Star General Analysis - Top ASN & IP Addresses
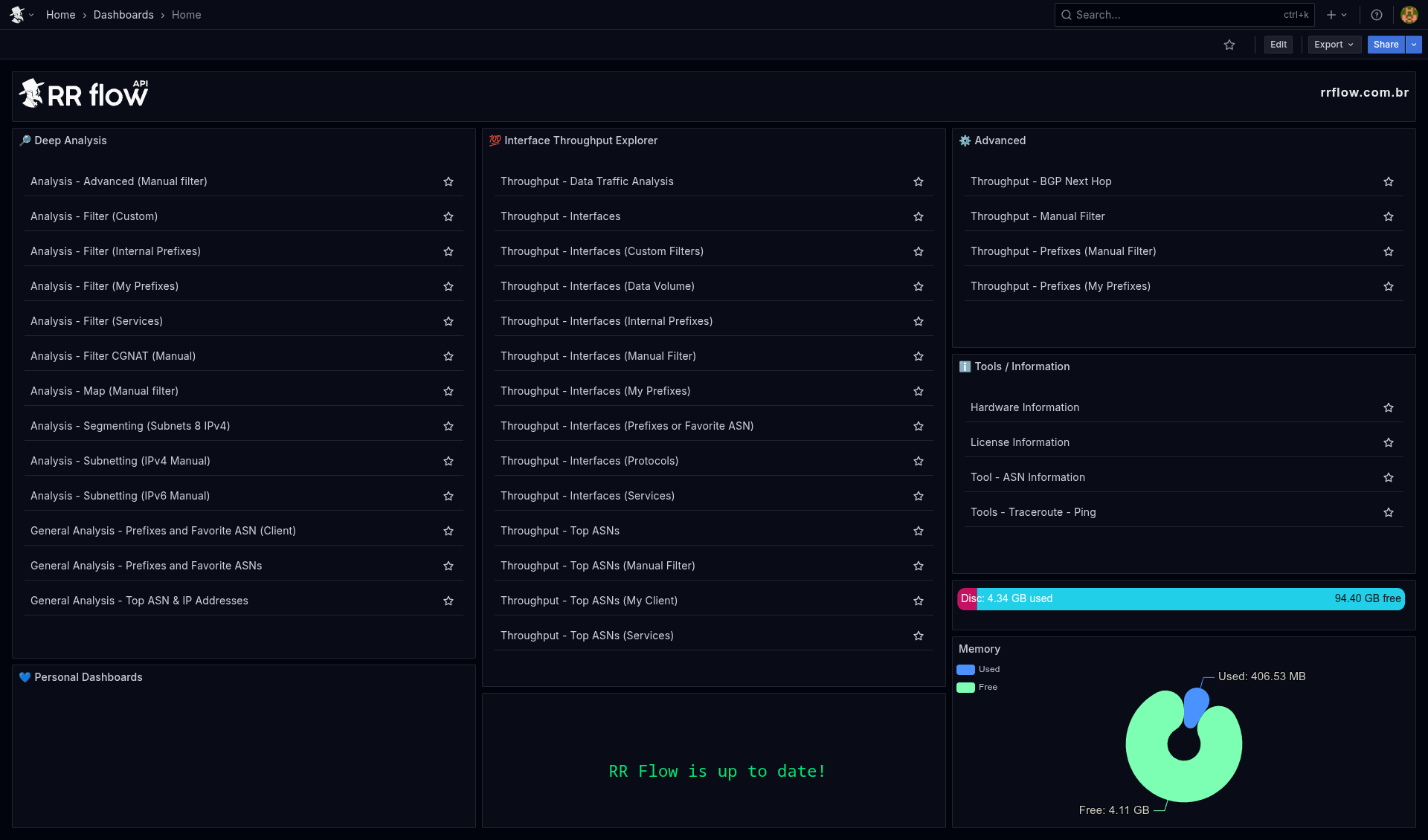 click(448, 601)
